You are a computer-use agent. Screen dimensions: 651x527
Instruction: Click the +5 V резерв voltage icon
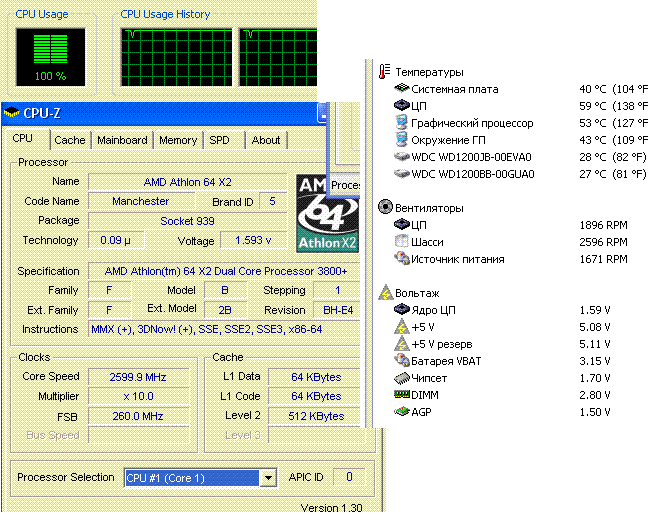click(x=401, y=343)
